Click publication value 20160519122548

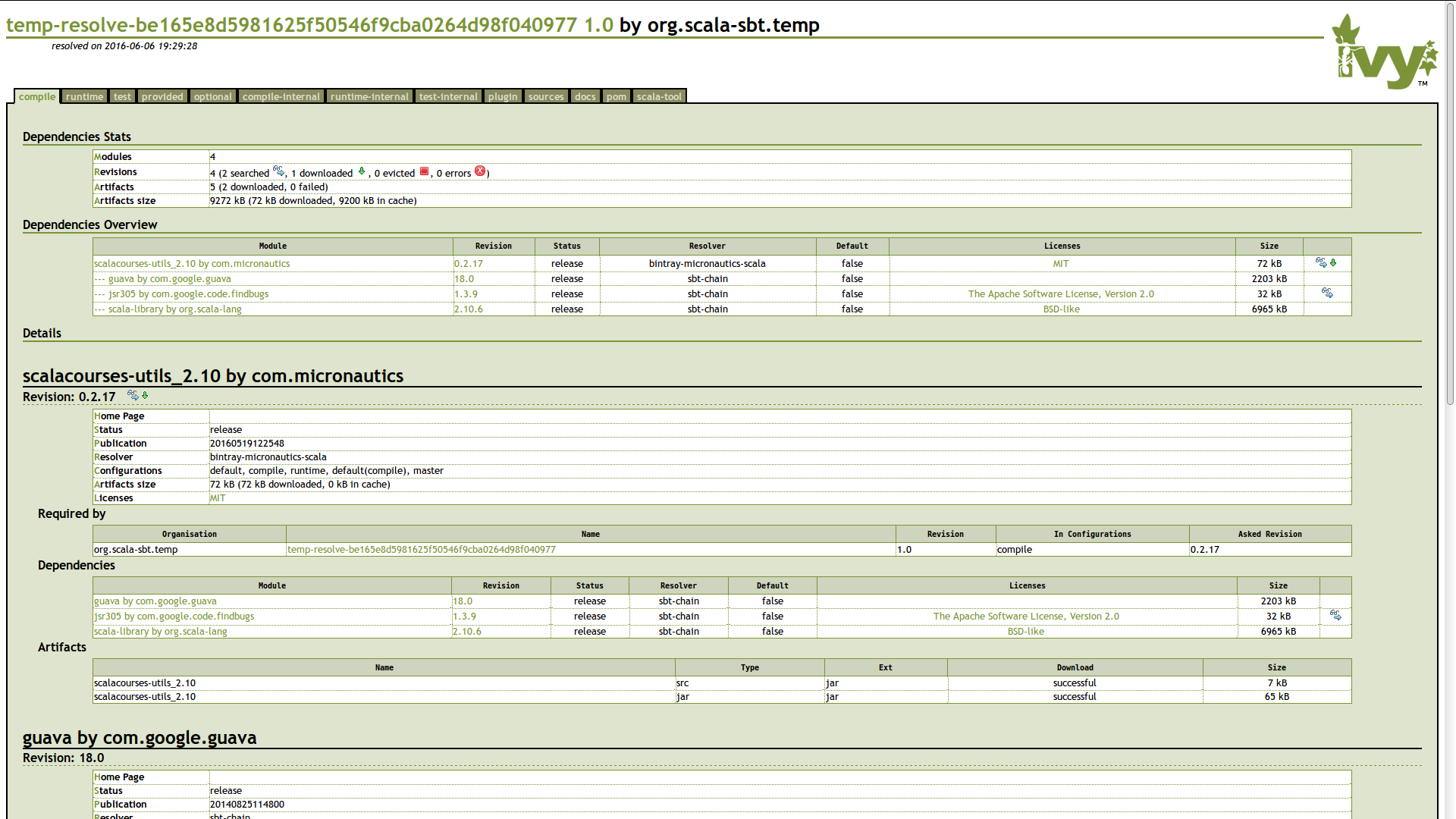247,444
